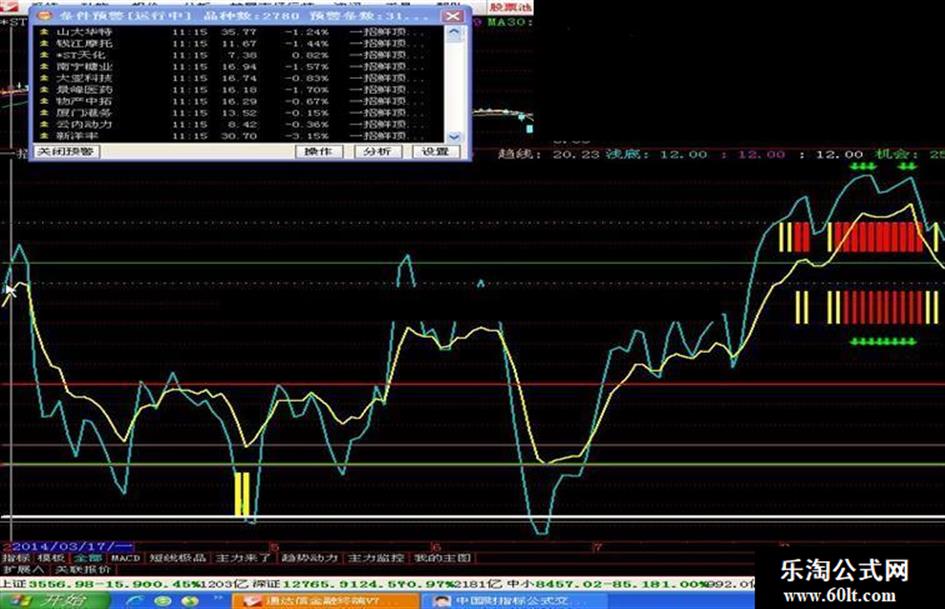This screenshot has height=609, width=945.
Task: Select the 新洋丰 alert row
Action: pyautogui.click(x=240, y=136)
